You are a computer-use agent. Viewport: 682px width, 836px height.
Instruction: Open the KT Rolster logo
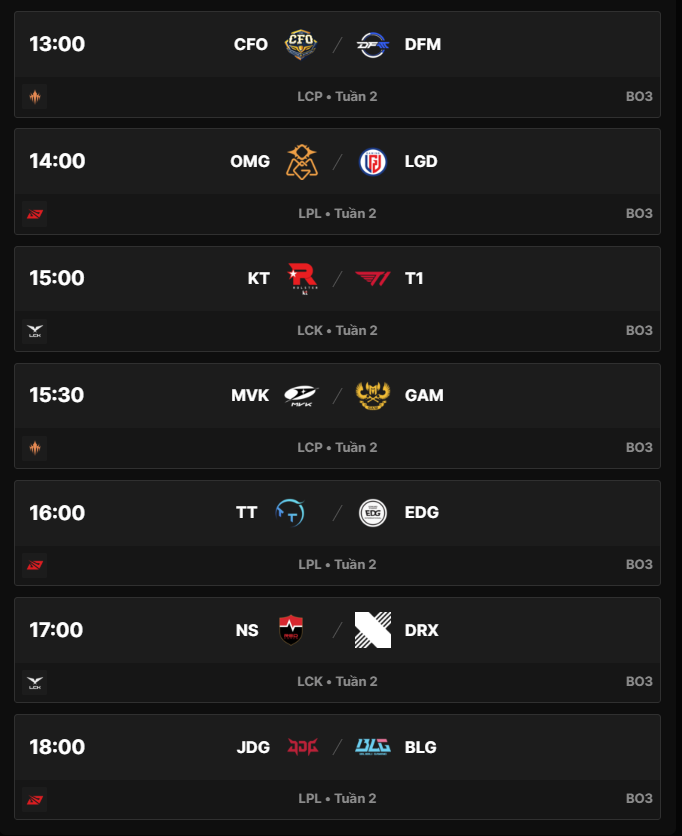[301, 278]
